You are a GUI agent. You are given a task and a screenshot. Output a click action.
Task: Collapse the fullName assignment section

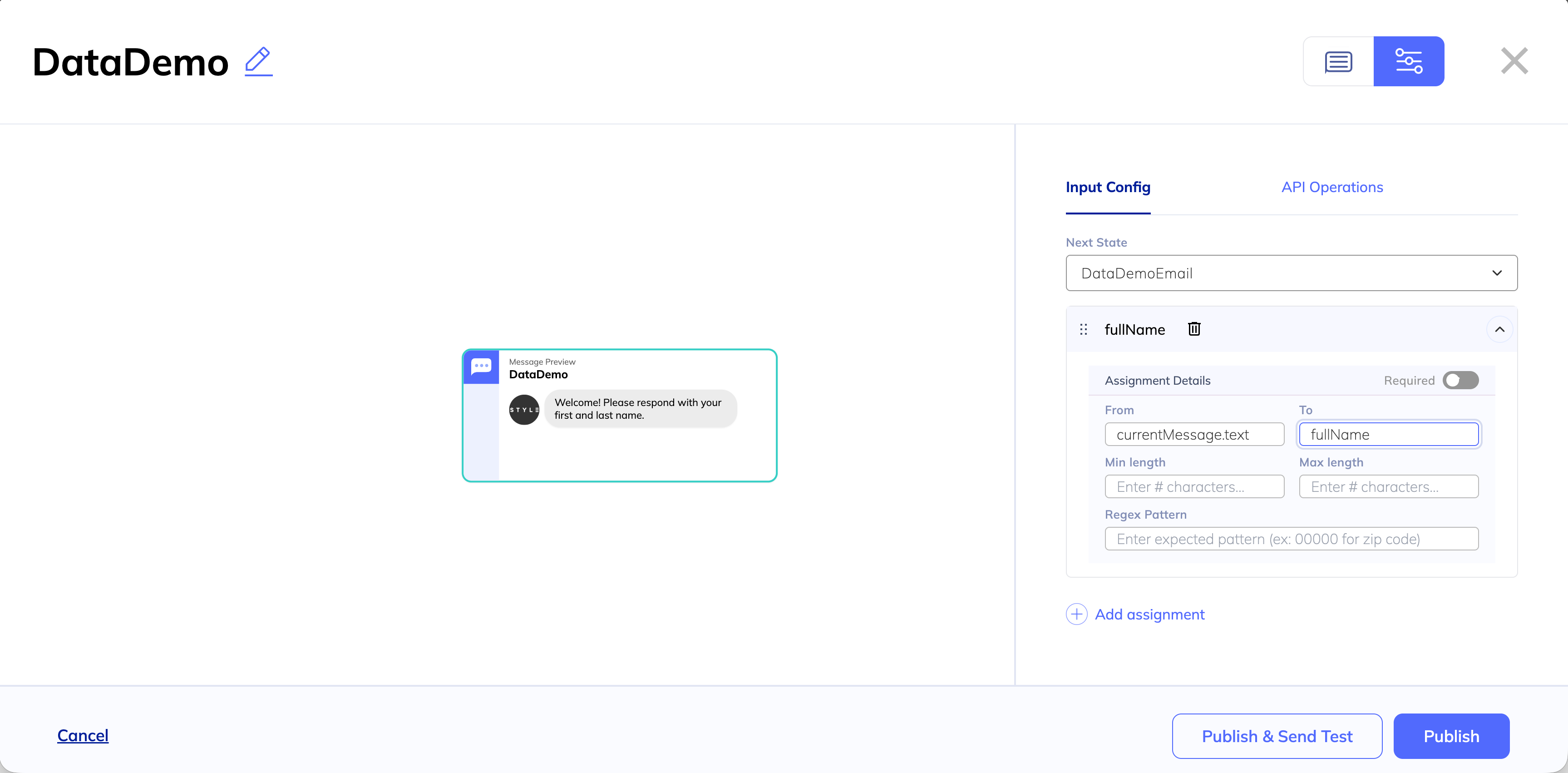[x=1500, y=330]
